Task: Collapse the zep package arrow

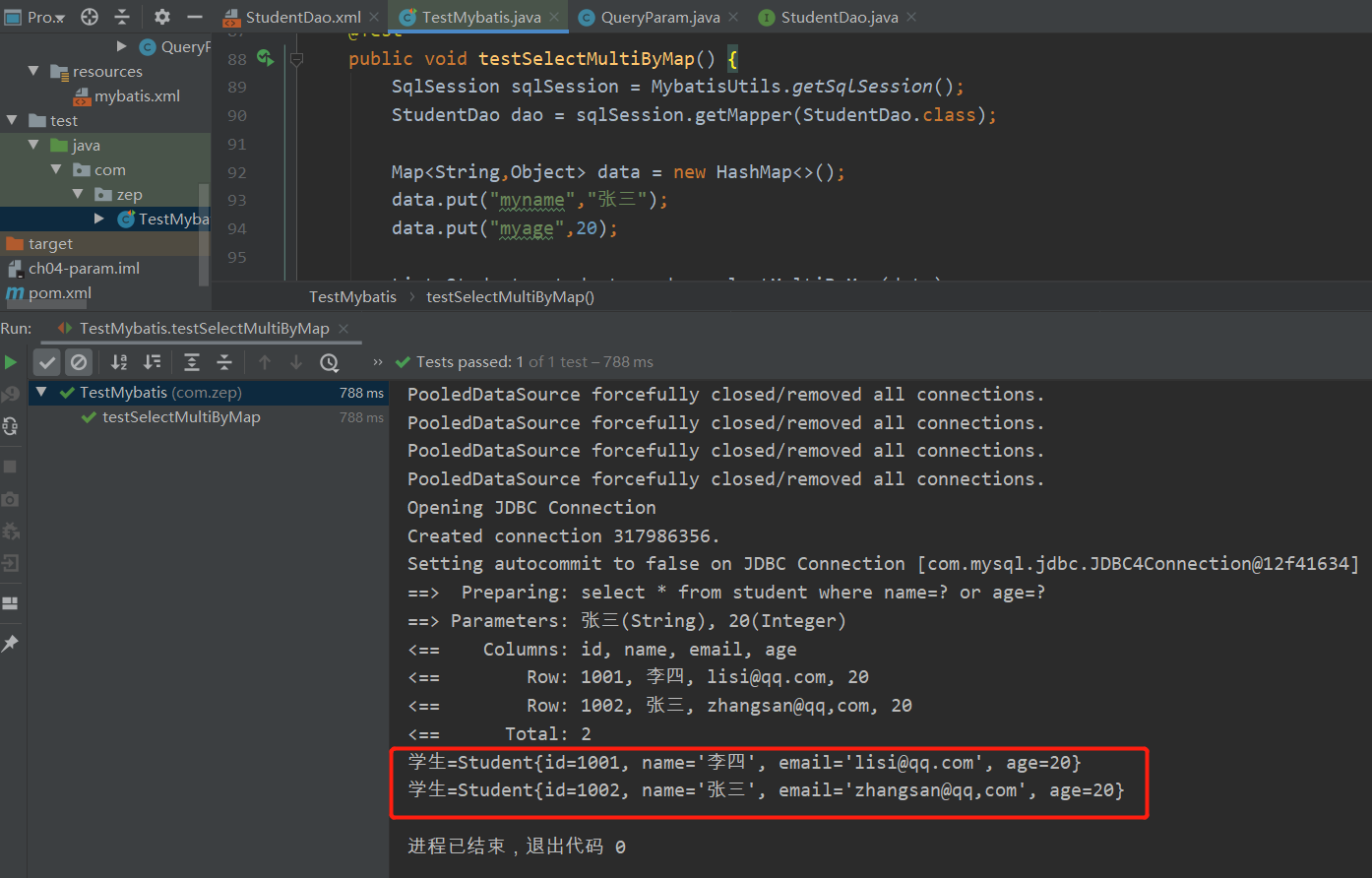Action: point(78,194)
